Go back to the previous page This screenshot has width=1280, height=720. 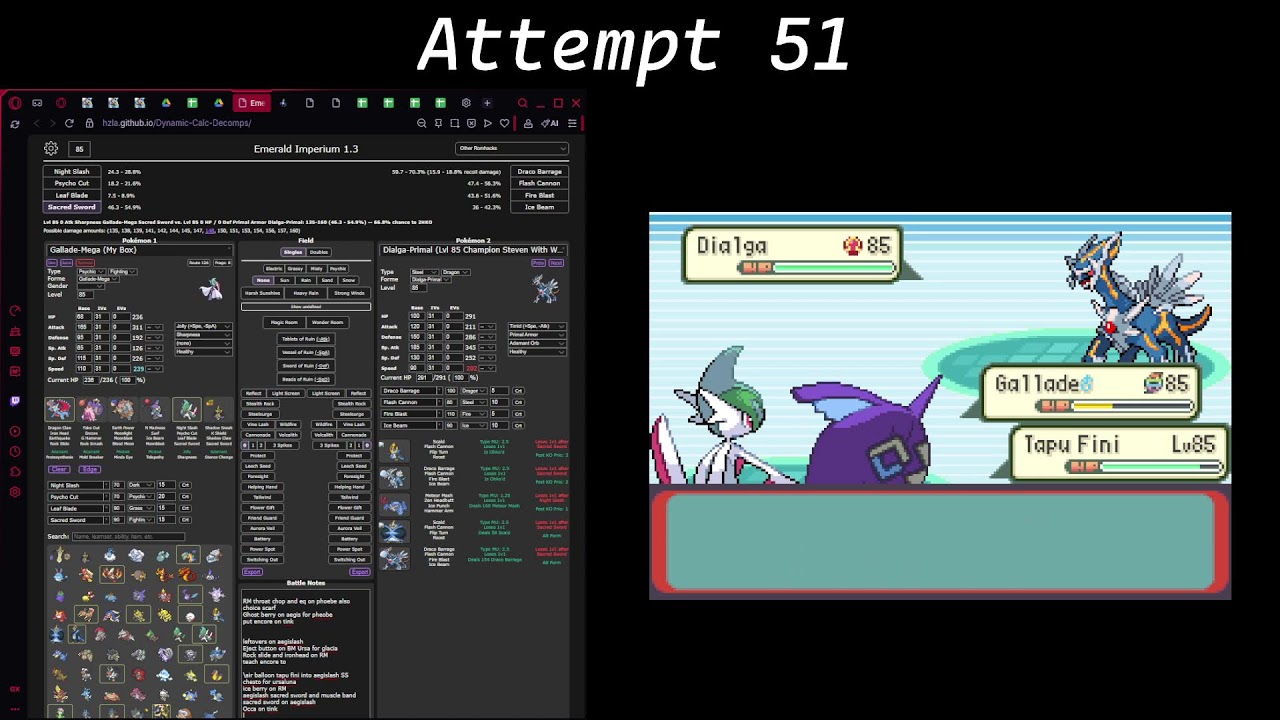pos(37,123)
